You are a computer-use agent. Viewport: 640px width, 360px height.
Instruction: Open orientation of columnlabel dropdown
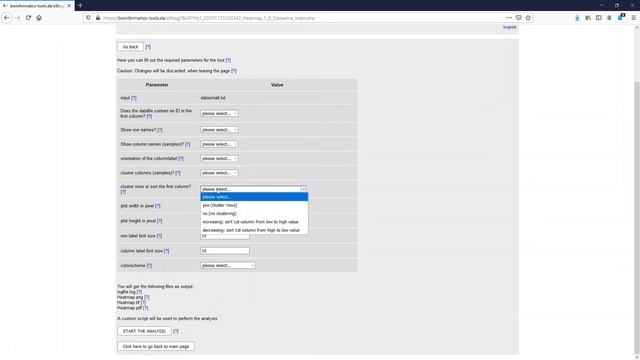(219, 158)
